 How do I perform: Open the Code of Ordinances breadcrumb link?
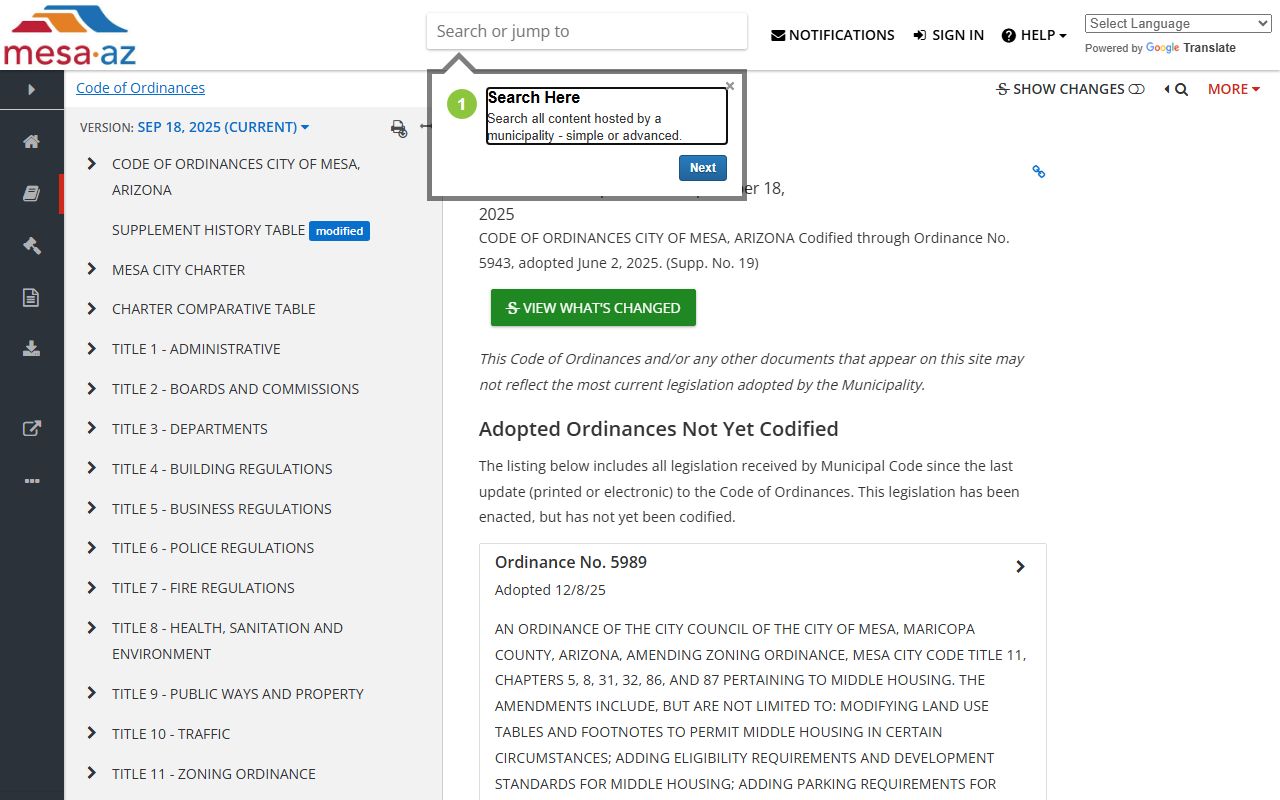pos(140,88)
